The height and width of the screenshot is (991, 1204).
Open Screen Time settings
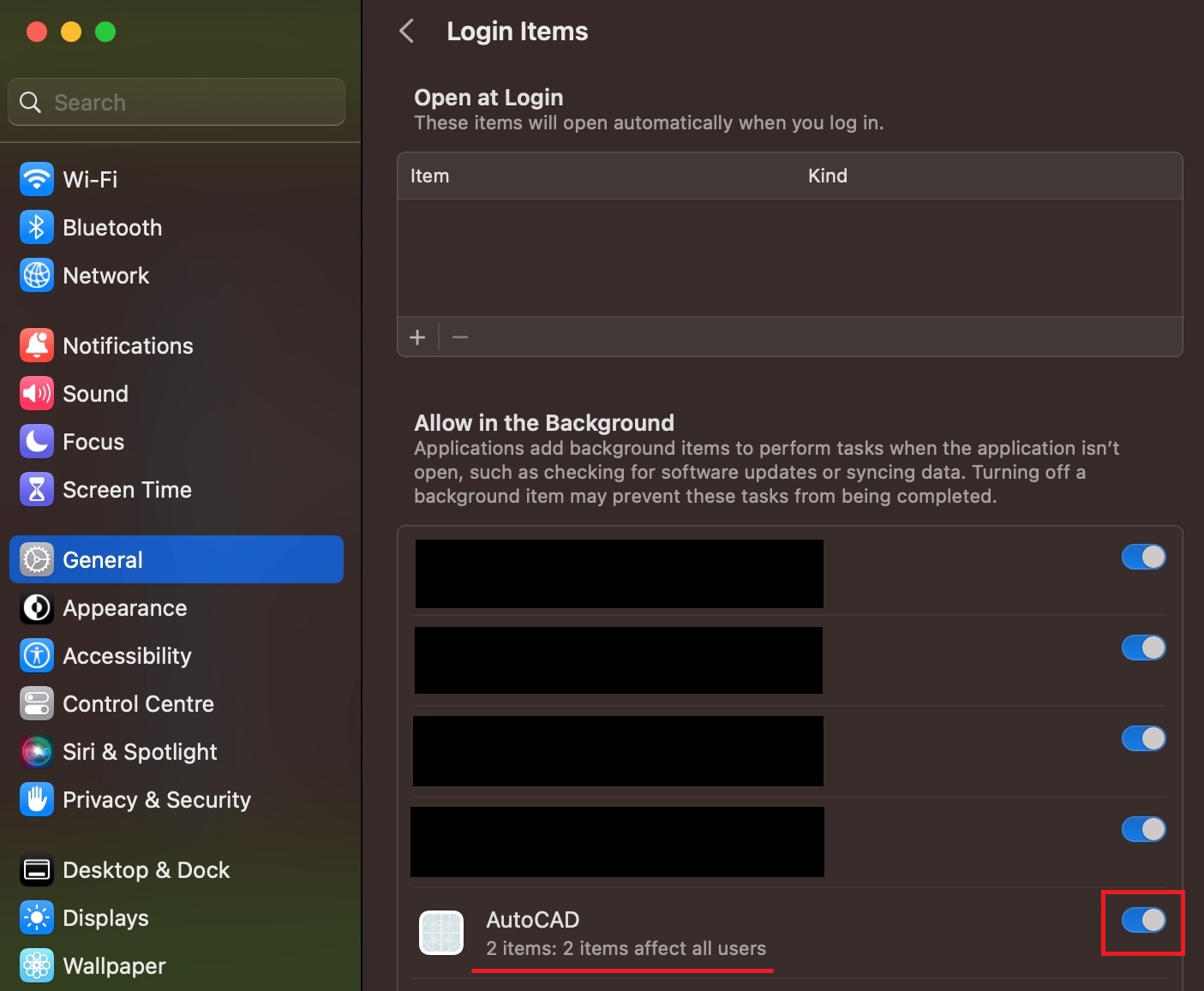(x=127, y=489)
